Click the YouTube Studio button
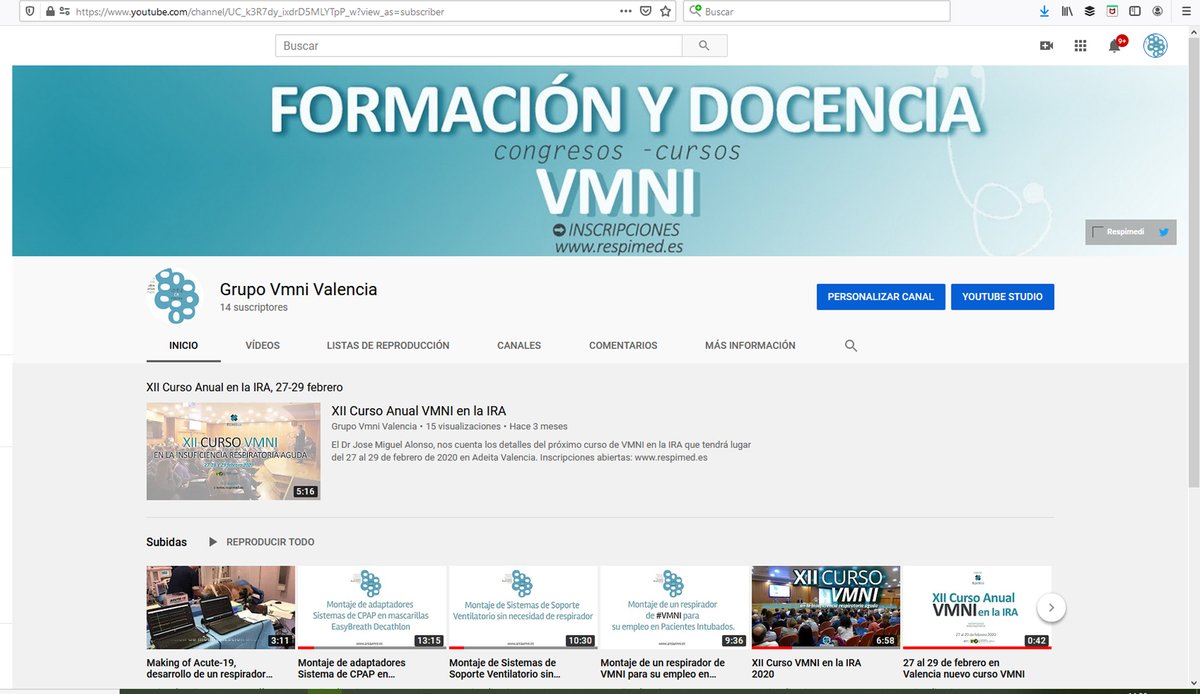 coord(1002,297)
